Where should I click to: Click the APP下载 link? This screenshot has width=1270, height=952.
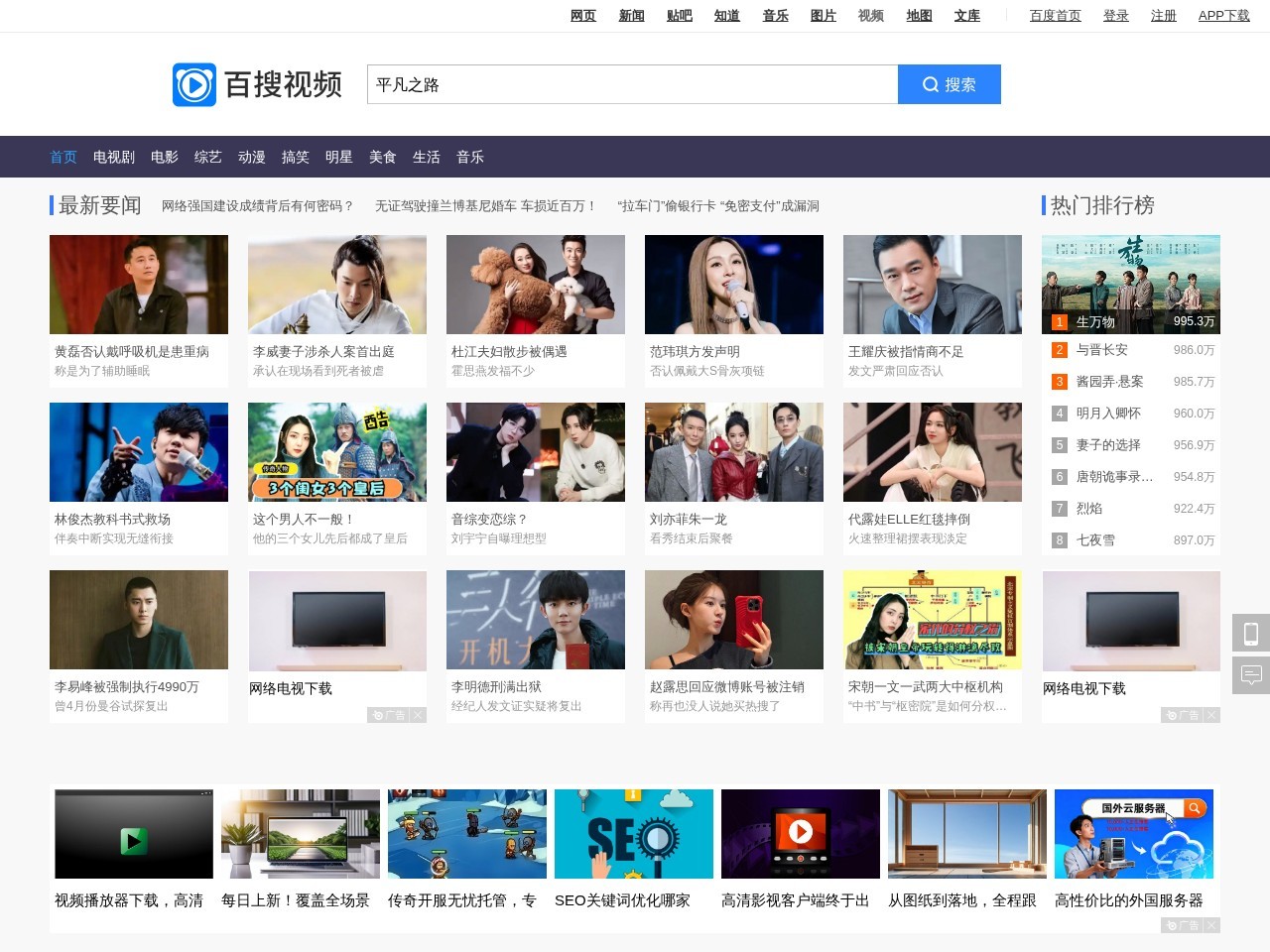click(x=1223, y=16)
